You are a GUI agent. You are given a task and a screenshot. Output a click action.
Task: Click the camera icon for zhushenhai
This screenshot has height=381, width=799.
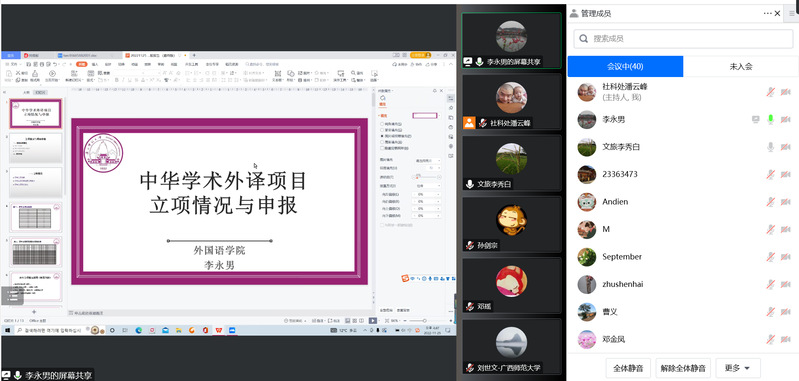pos(785,284)
